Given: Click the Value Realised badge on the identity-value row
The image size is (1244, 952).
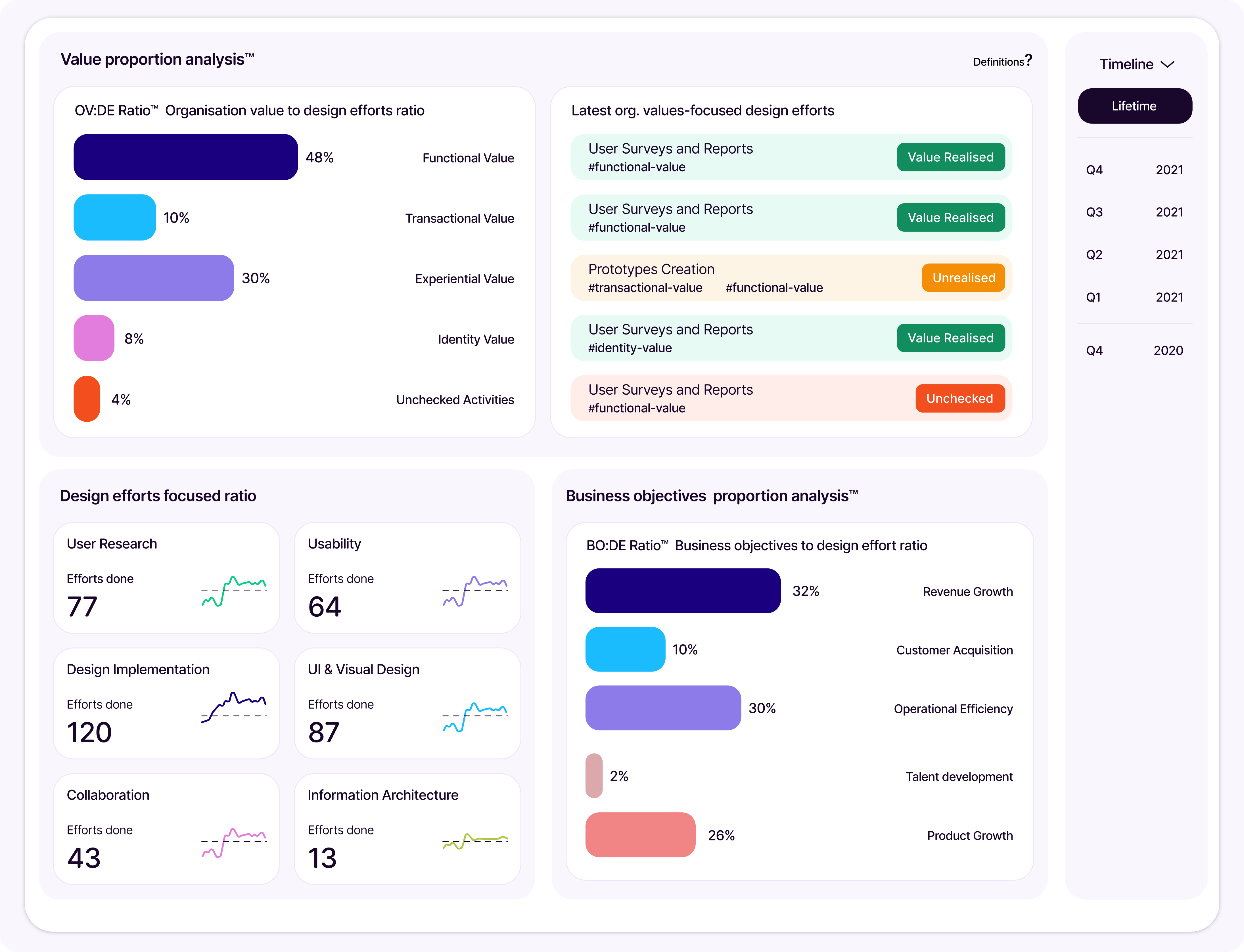Looking at the screenshot, I should tap(950, 338).
